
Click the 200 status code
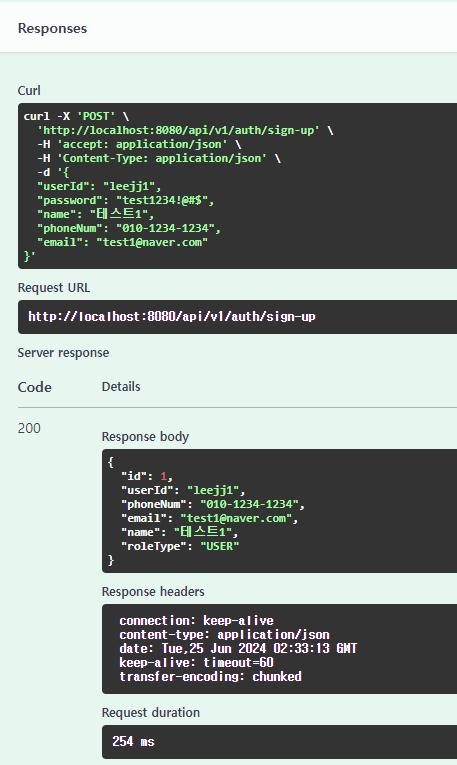pyautogui.click(x=29, y=428)
